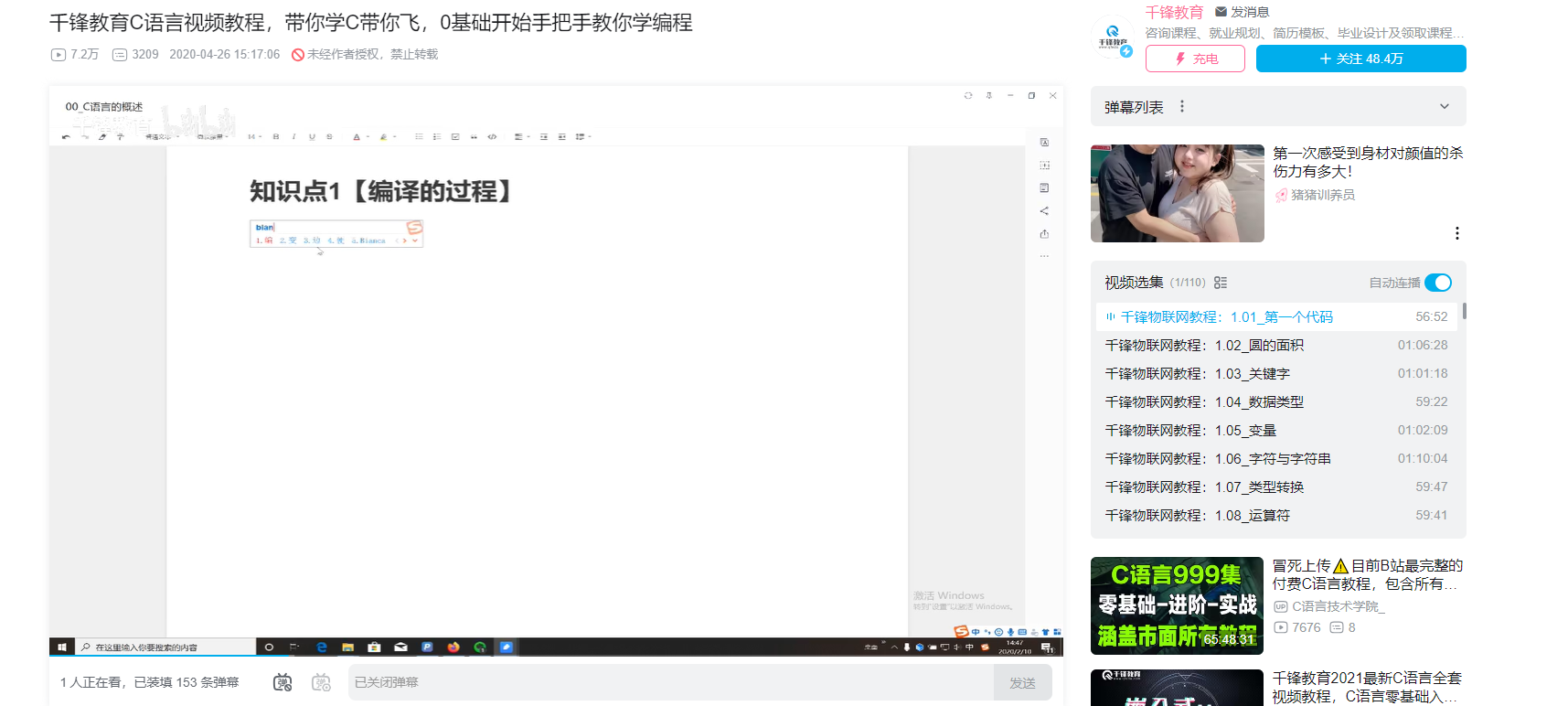Open the 猪猪训养员 uploader link
The width and height of the screenshot is (1568, 706).
point(1316,195)
